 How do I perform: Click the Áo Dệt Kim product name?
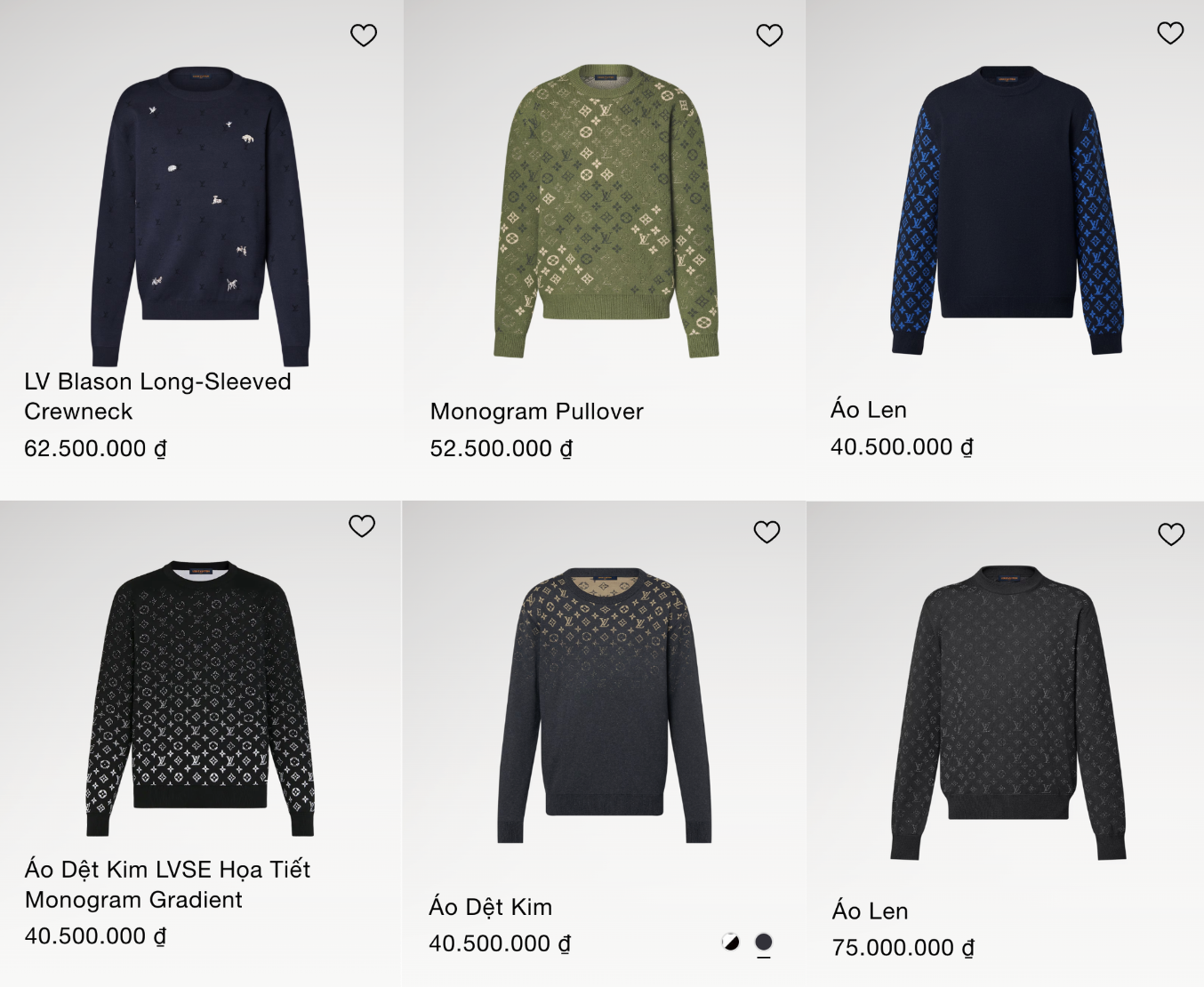coord(490,907)
